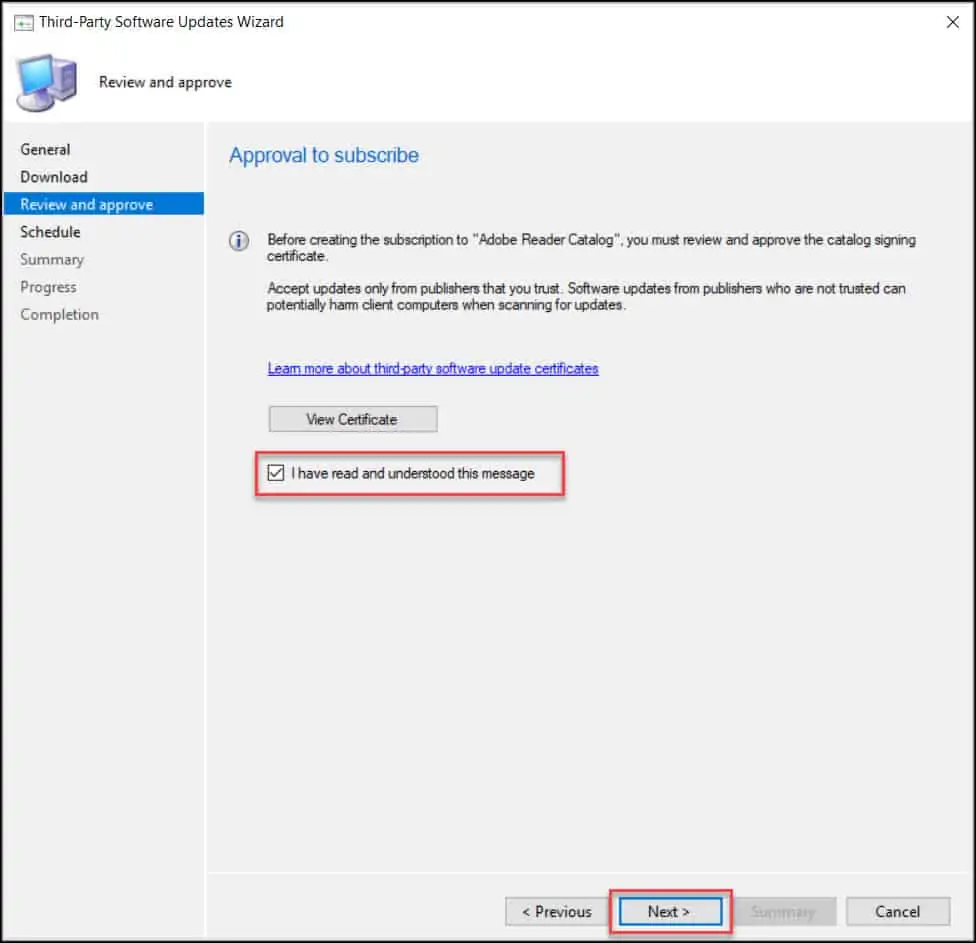Select the Completion step in sidebar
Screen dimensions: 976x943
(59, 314)
